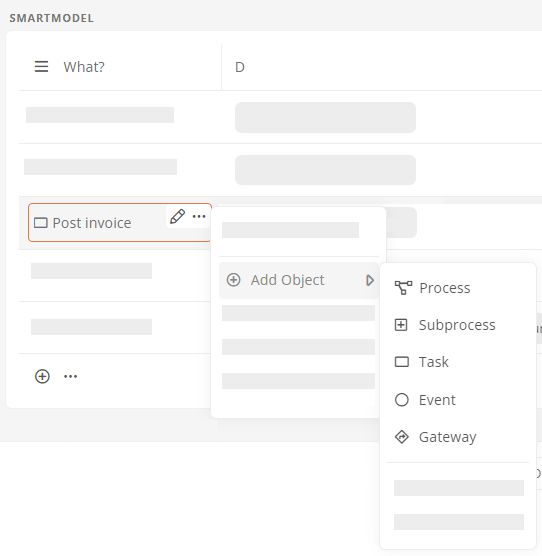Click the Gateway diamond icon

[x=402, y=437]
